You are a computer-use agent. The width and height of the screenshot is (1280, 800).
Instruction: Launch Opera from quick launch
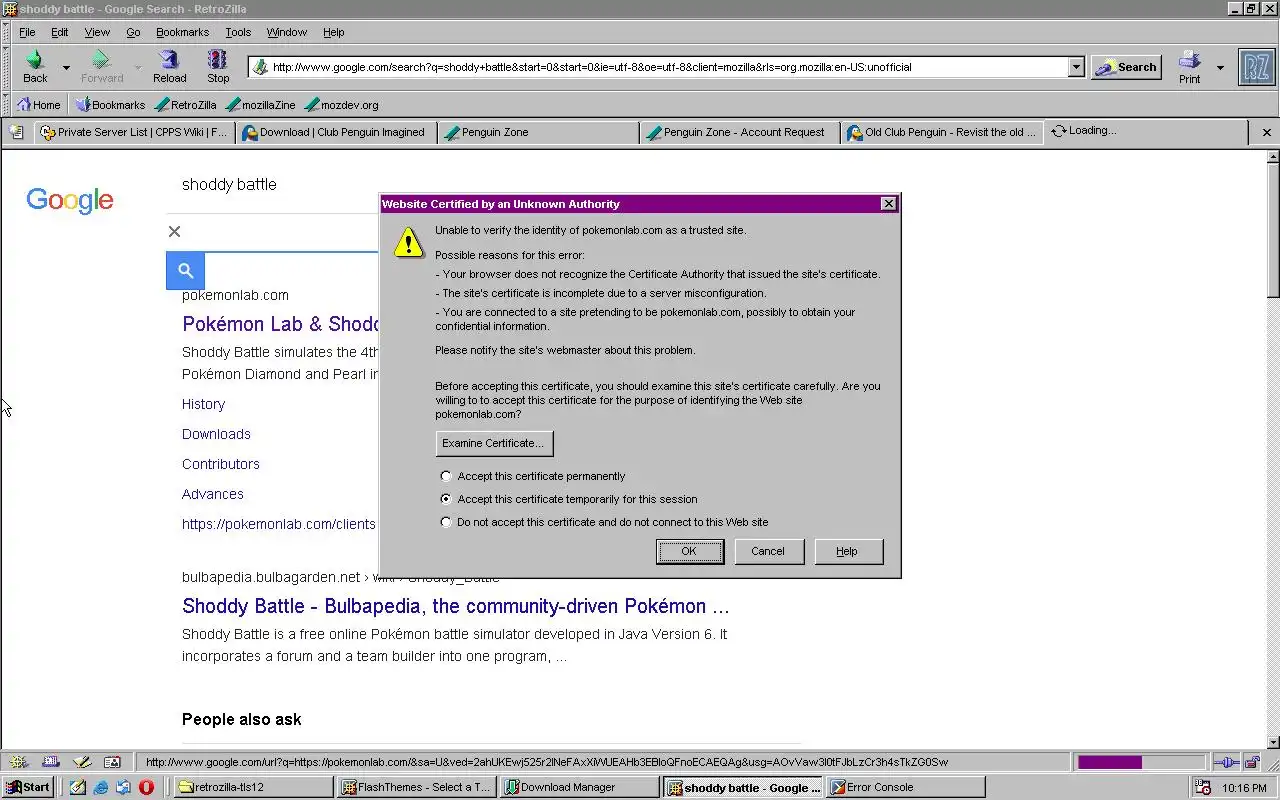[146, 787]
